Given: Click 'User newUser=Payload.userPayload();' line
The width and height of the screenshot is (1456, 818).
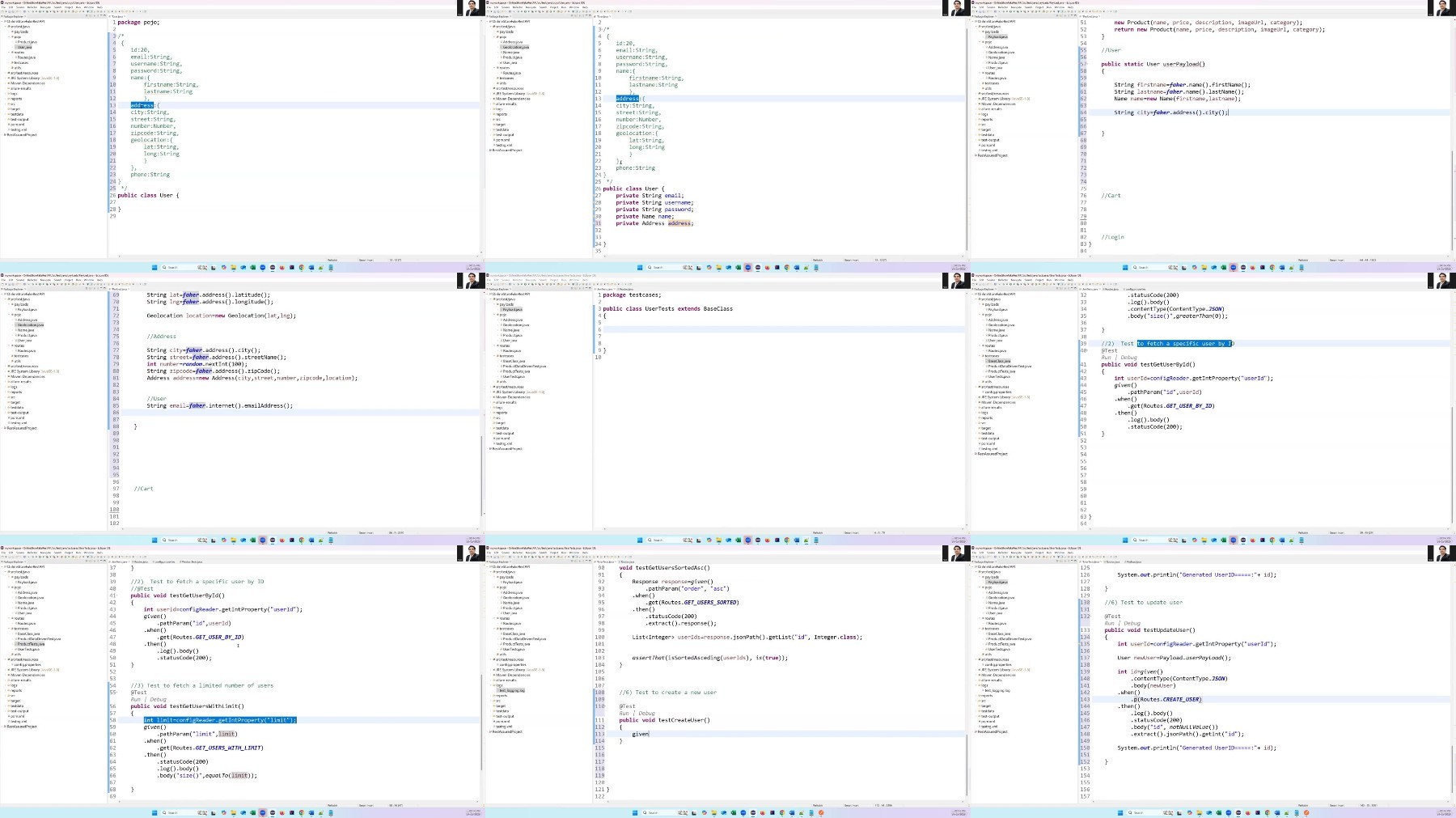Looking at the screenshot, I should click(x=1174, y=658).
